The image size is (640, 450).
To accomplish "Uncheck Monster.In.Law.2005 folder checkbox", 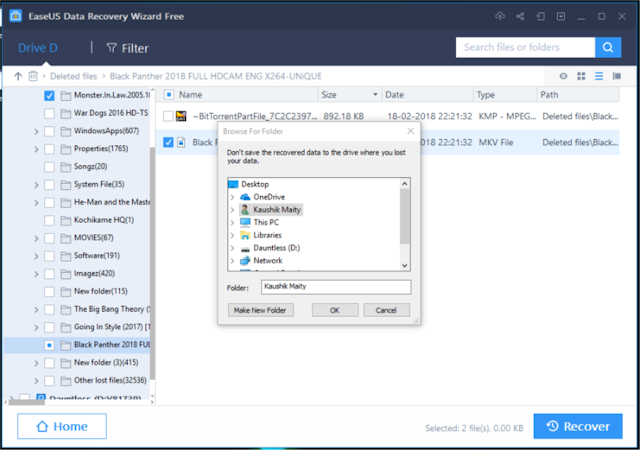I will (49, 96).
